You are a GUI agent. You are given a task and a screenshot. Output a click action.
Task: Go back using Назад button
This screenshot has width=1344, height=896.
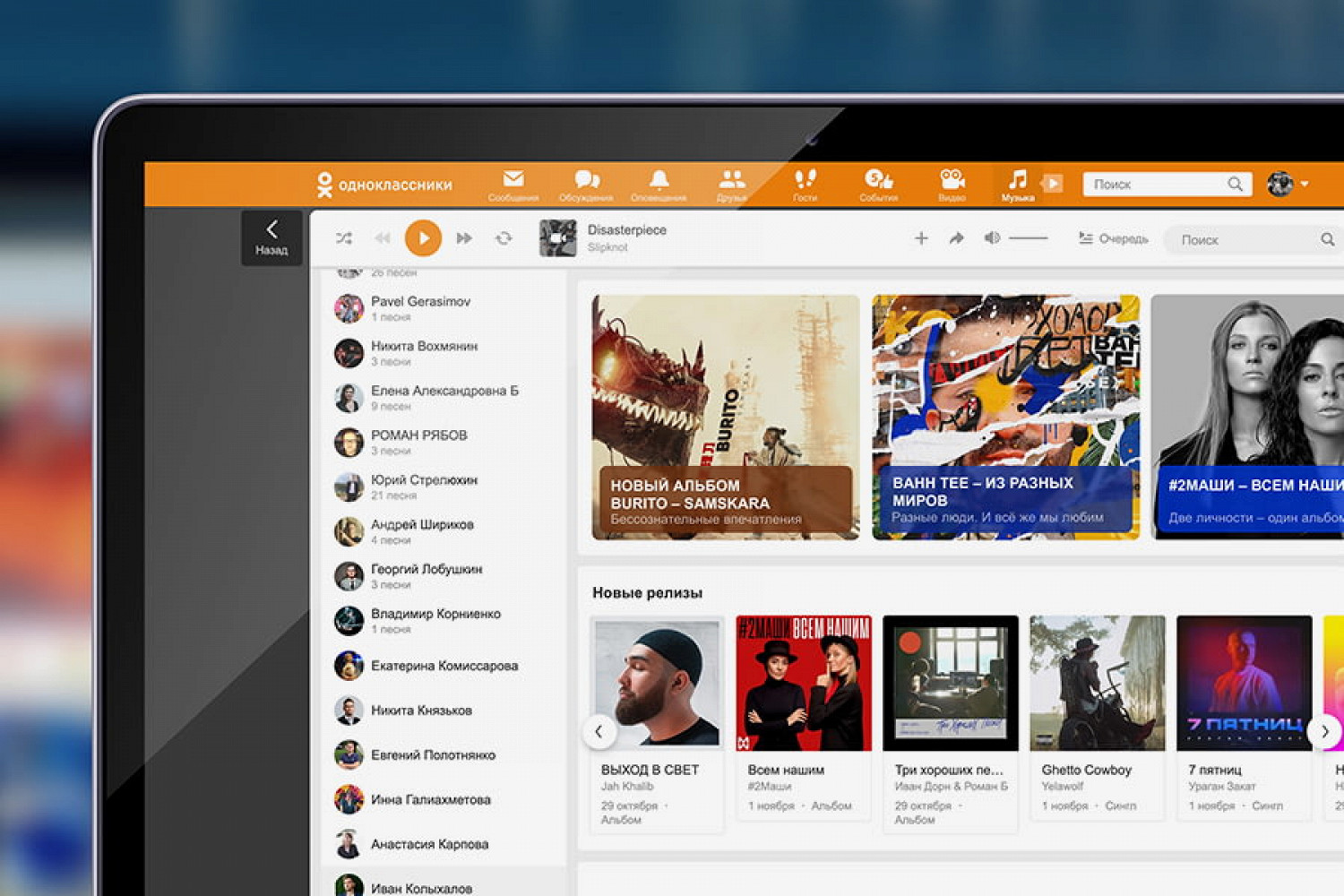[271, 237]
